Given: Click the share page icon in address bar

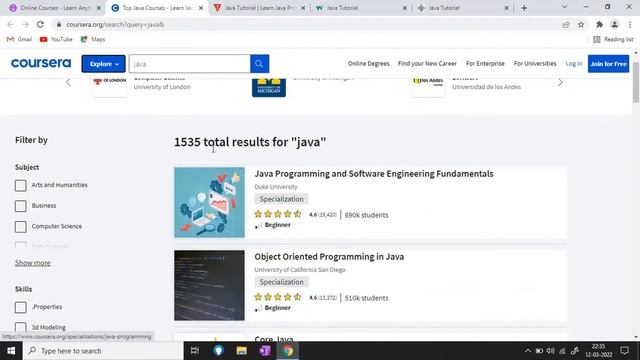Looking at the screenshot, I should tap(566, 24).
